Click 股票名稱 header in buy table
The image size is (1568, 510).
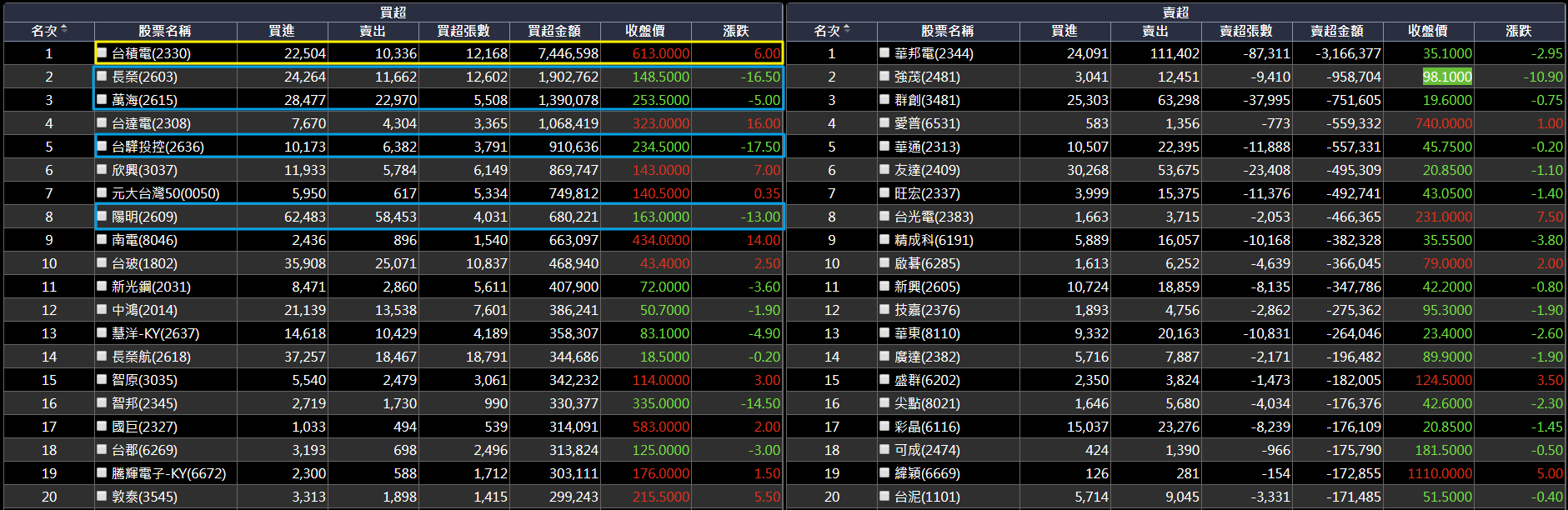[165, 31]
